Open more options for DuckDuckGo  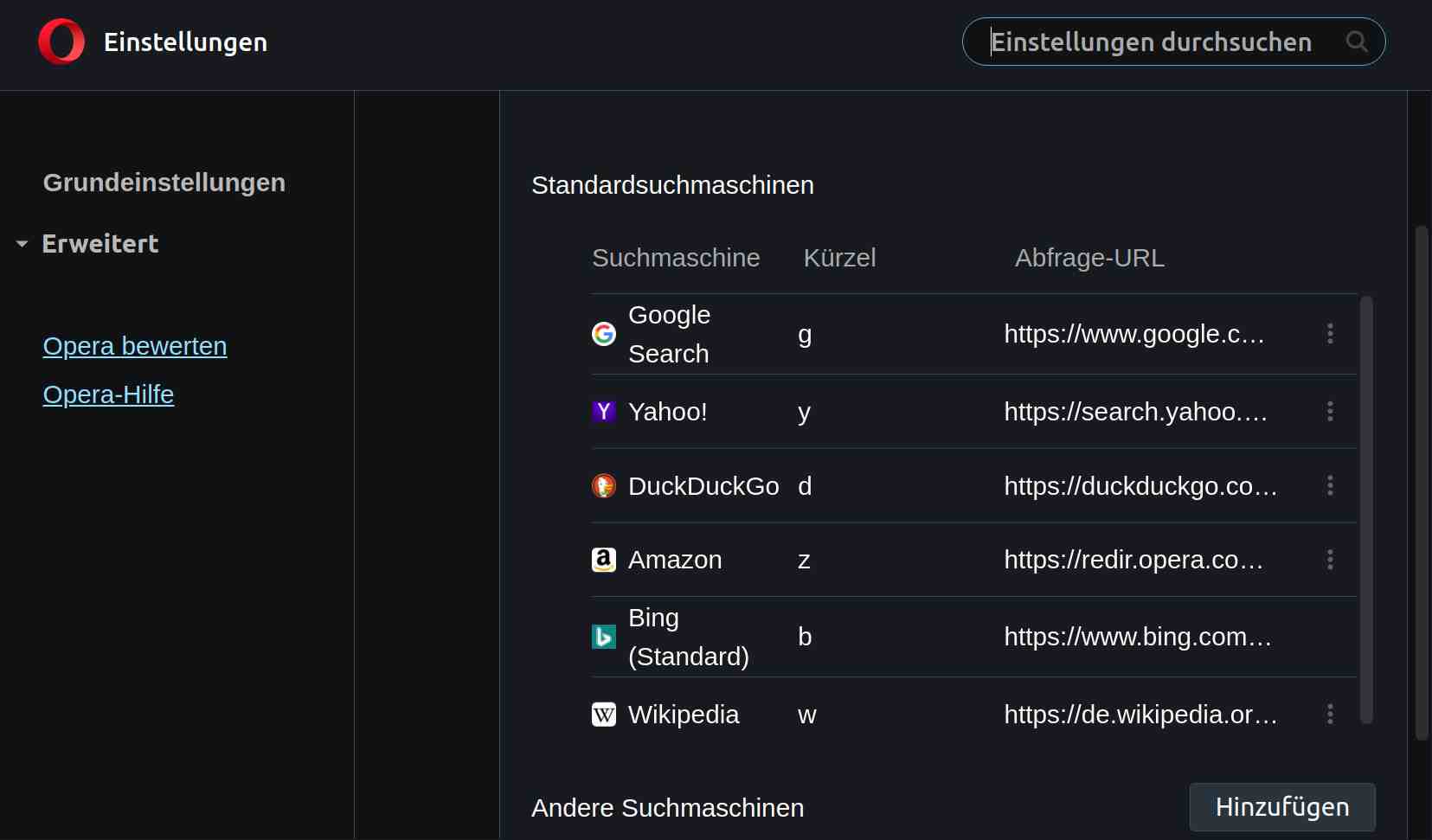pyautogui.click(x=1330, y=485)
